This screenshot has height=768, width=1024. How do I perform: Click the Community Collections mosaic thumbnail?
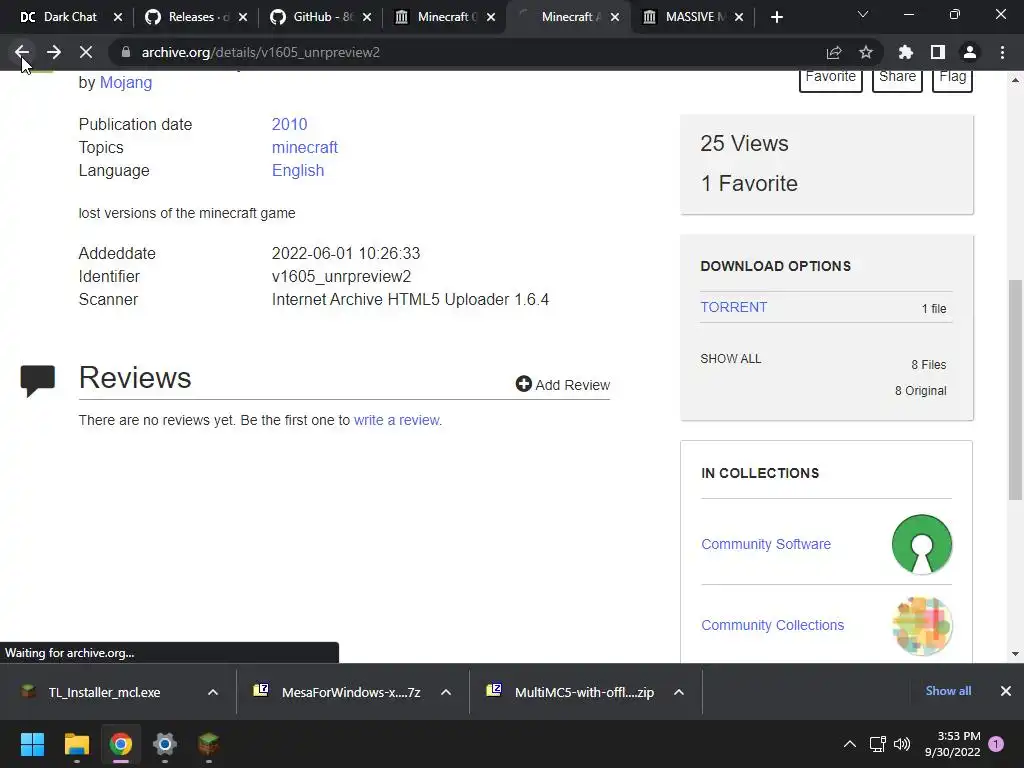(922, 626)
